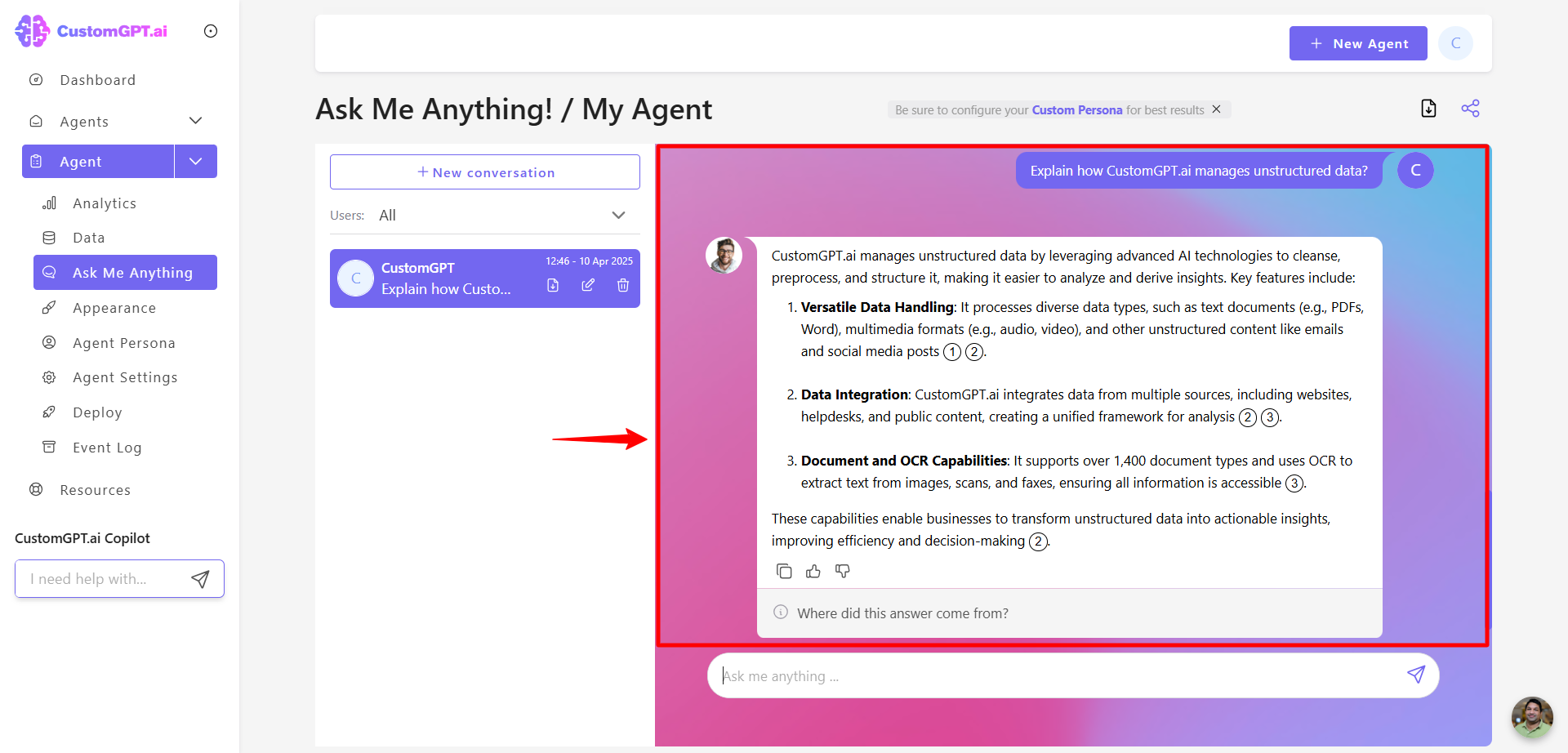Open Dashboard from the sidebar
Screen dimensions: 1568x753
pyautogui.click(x=97, y=80)
